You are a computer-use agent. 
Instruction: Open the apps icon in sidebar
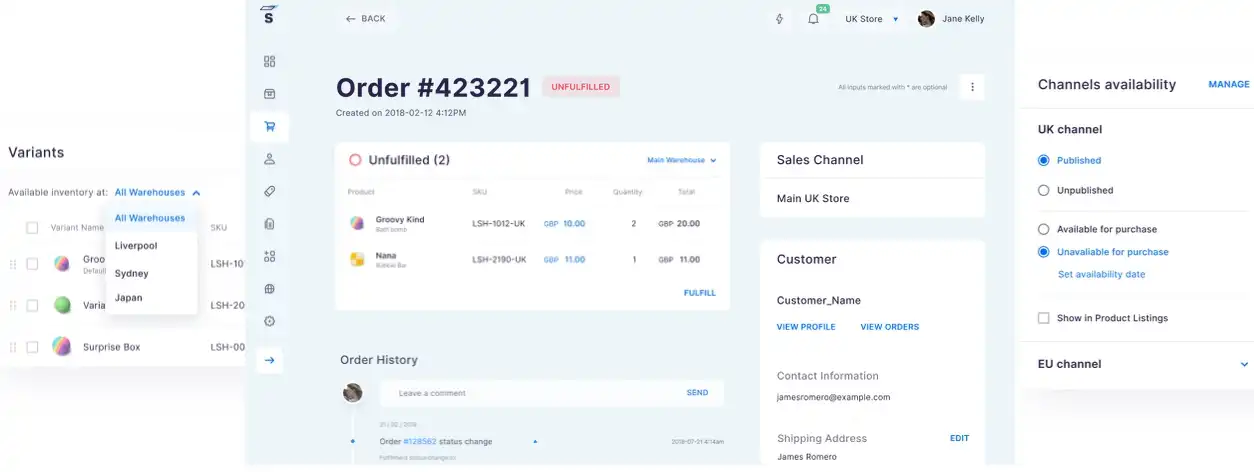pyautogui.click(x=269, y=256)
